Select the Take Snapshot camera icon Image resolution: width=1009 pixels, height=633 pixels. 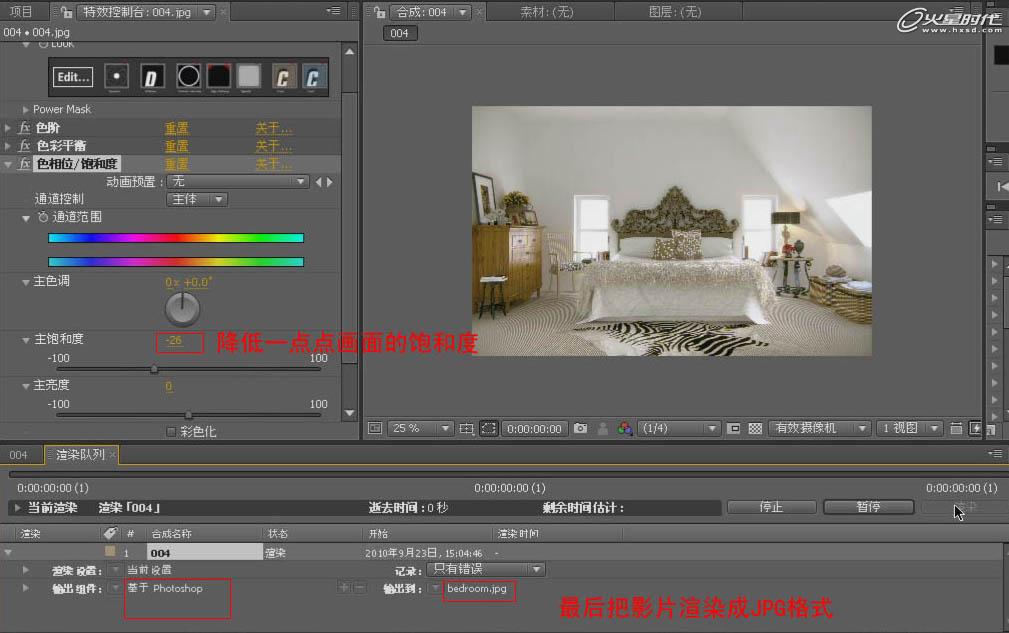click(581, 428)
